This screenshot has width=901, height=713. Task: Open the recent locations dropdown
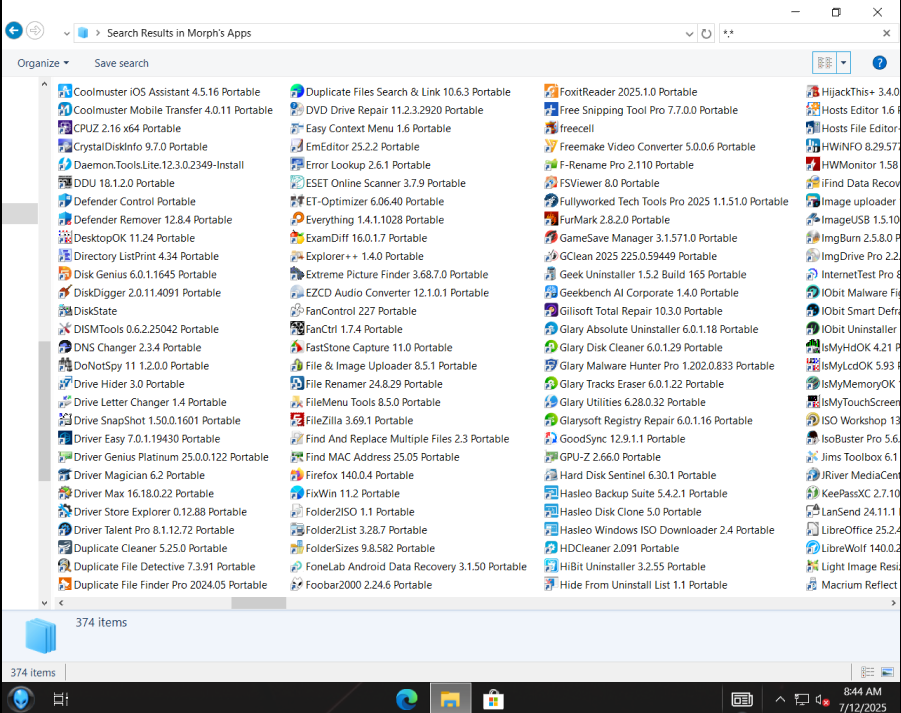coord(67,33)
